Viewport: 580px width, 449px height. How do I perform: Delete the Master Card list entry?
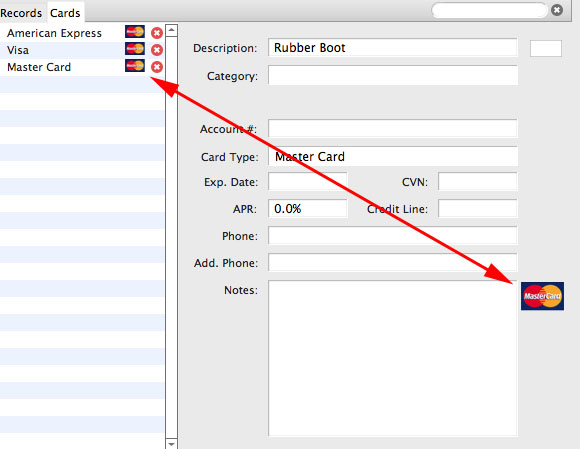[157, 67]
